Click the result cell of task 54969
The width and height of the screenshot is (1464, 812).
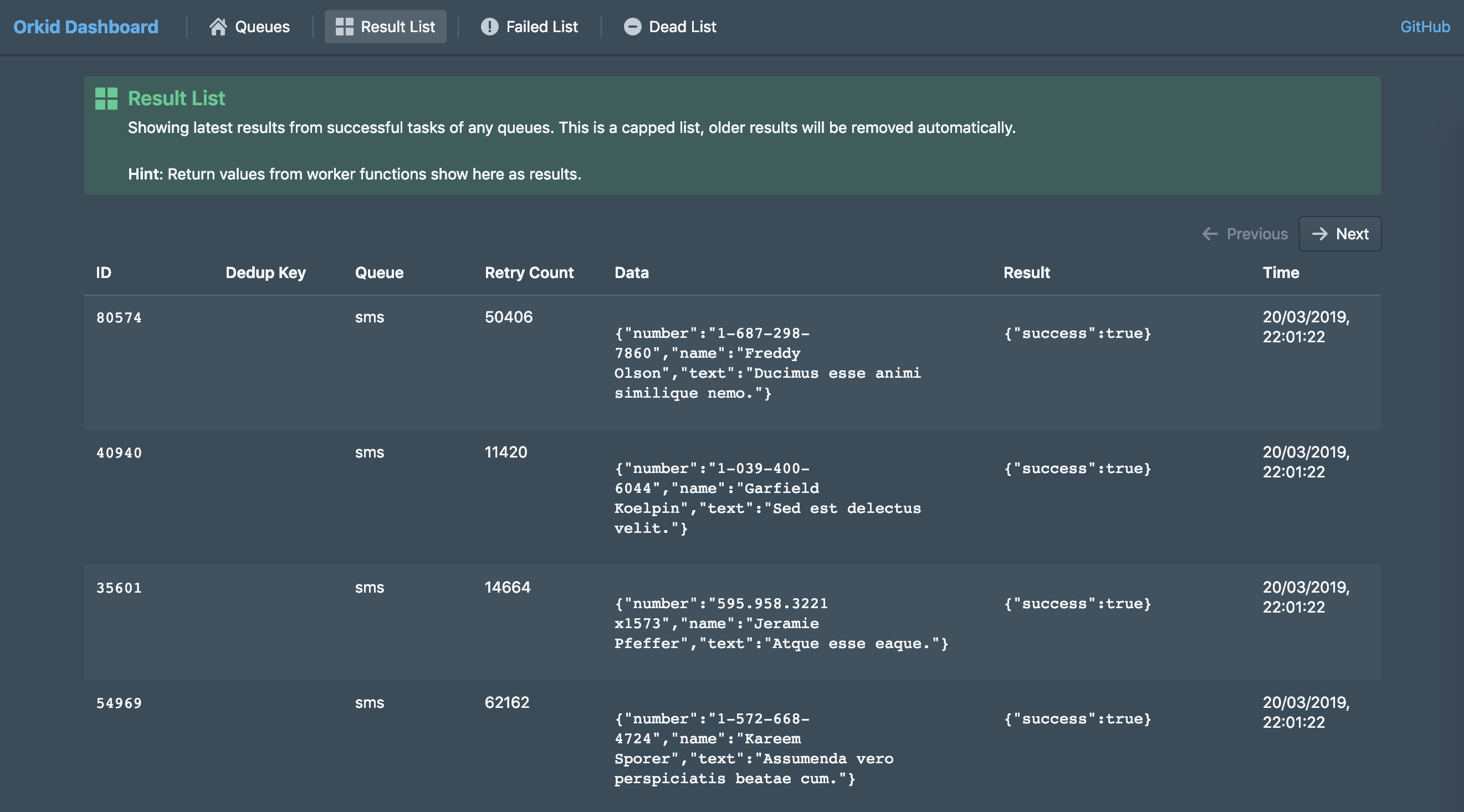1077,719
